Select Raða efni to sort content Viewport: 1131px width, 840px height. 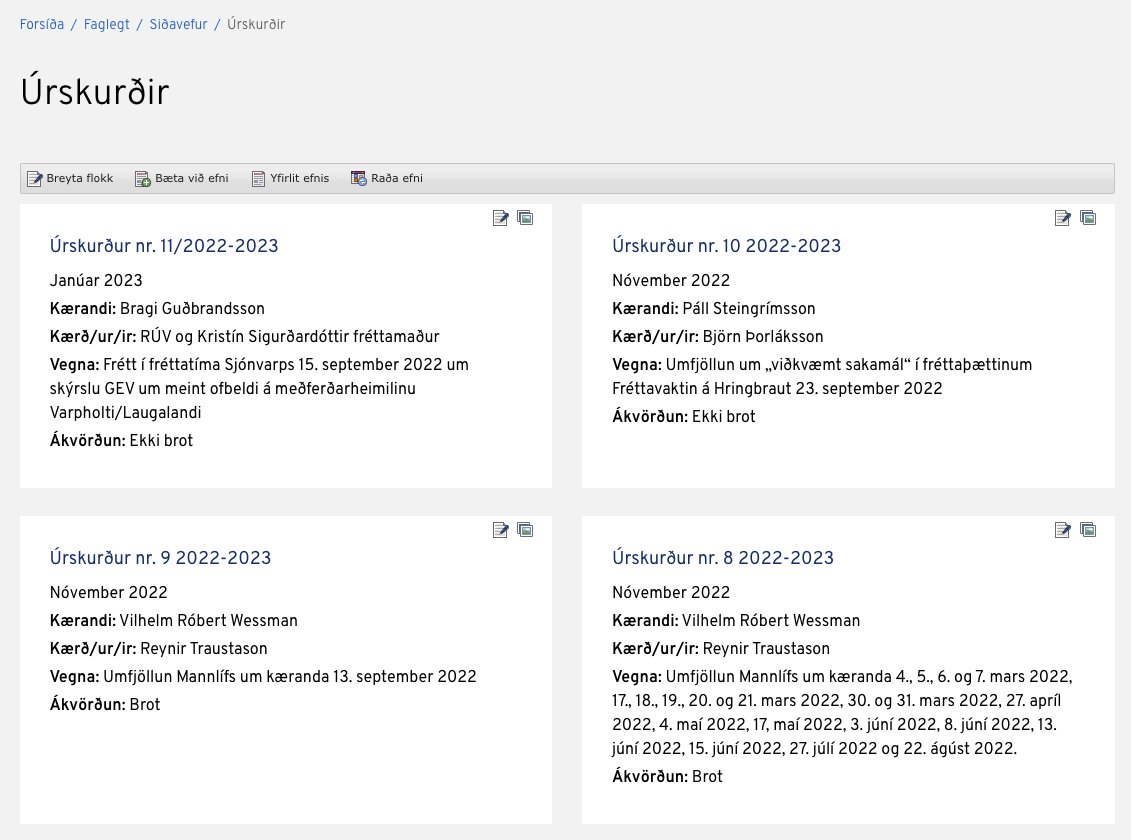click(x=387, y=179)
